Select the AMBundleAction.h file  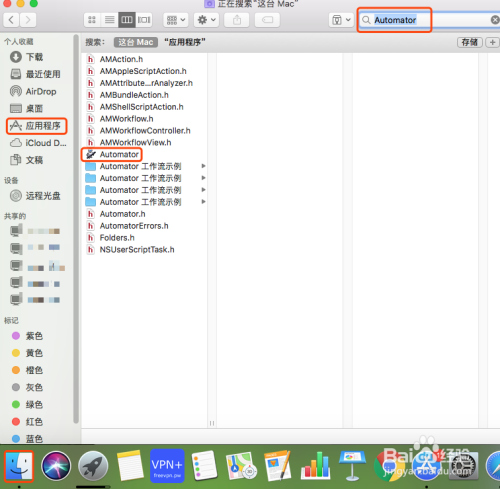[127, 95]
